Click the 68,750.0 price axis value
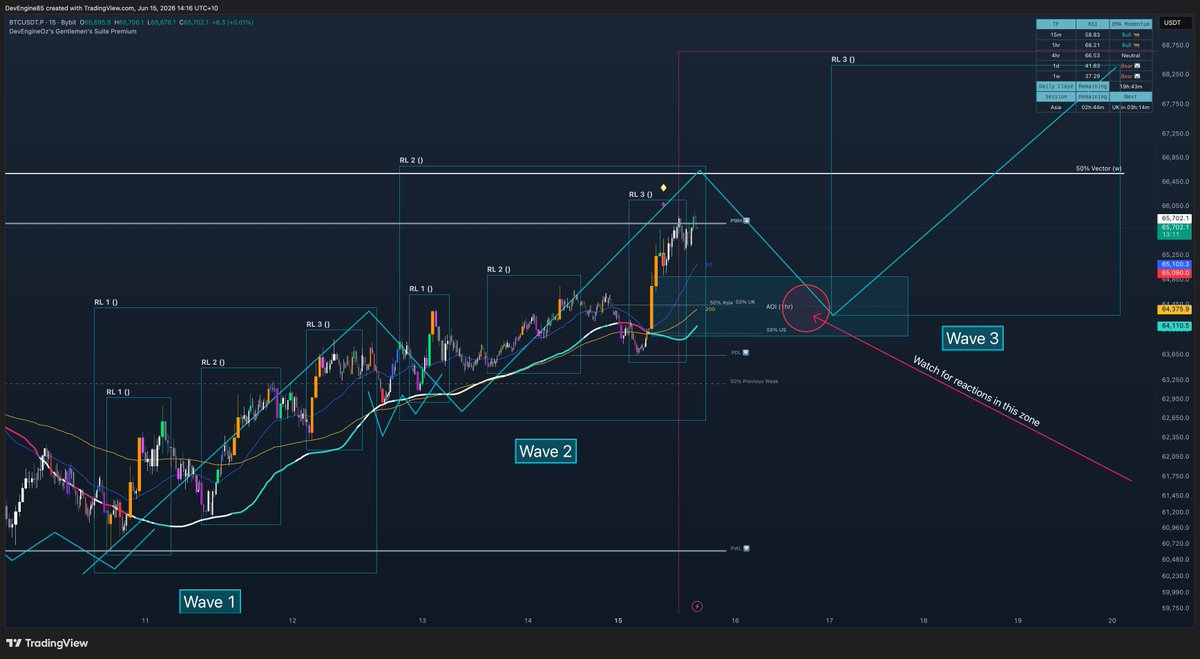The height and width of the screenshot is (659, 1200). (x=1175, y=45)
